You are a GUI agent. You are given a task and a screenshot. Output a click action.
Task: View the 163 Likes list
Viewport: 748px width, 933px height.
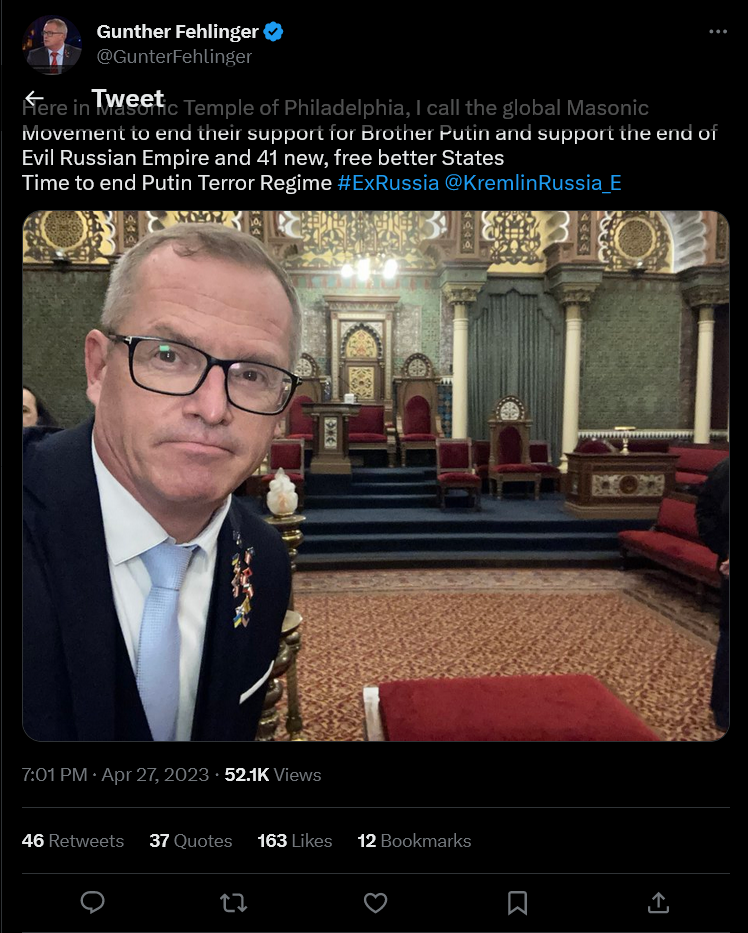coord(295,841)
